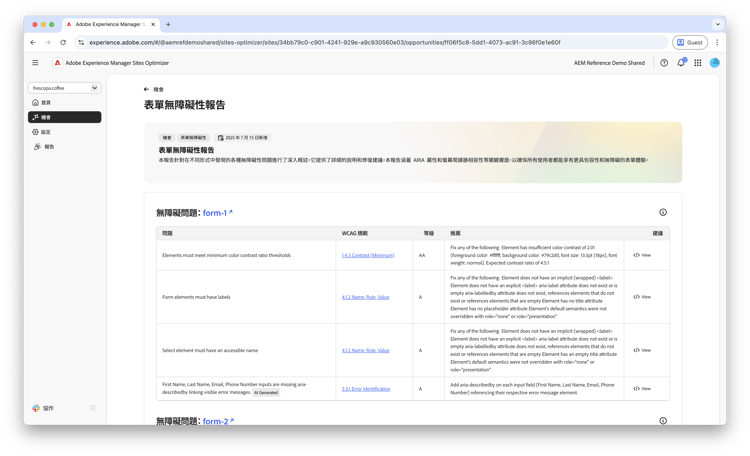Open a new browser tab with plus

(x=168, y=24)
